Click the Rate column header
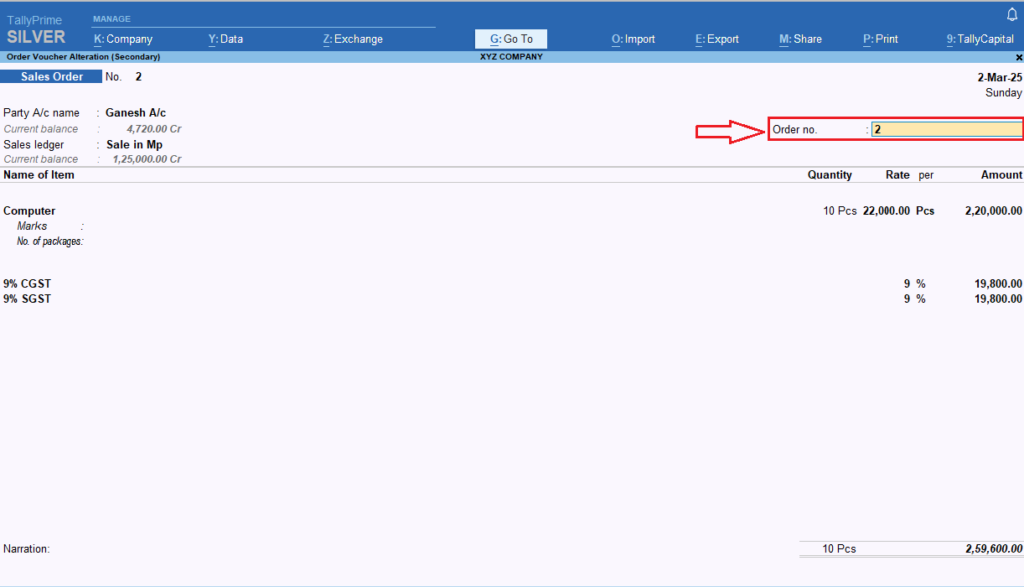1024x587 pixels. pos(897,174)
